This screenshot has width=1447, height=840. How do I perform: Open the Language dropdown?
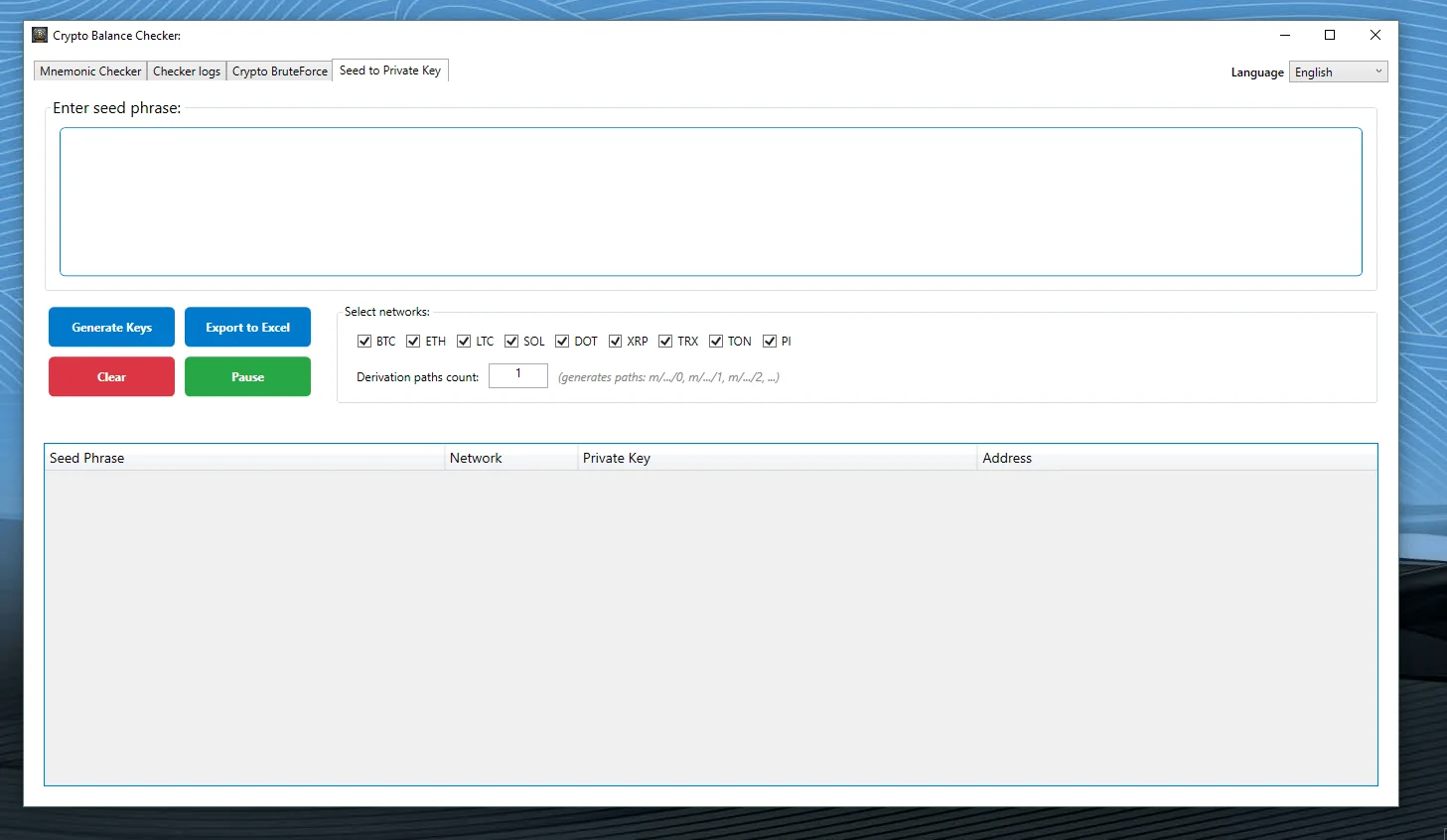click(x=1338, y=72)
